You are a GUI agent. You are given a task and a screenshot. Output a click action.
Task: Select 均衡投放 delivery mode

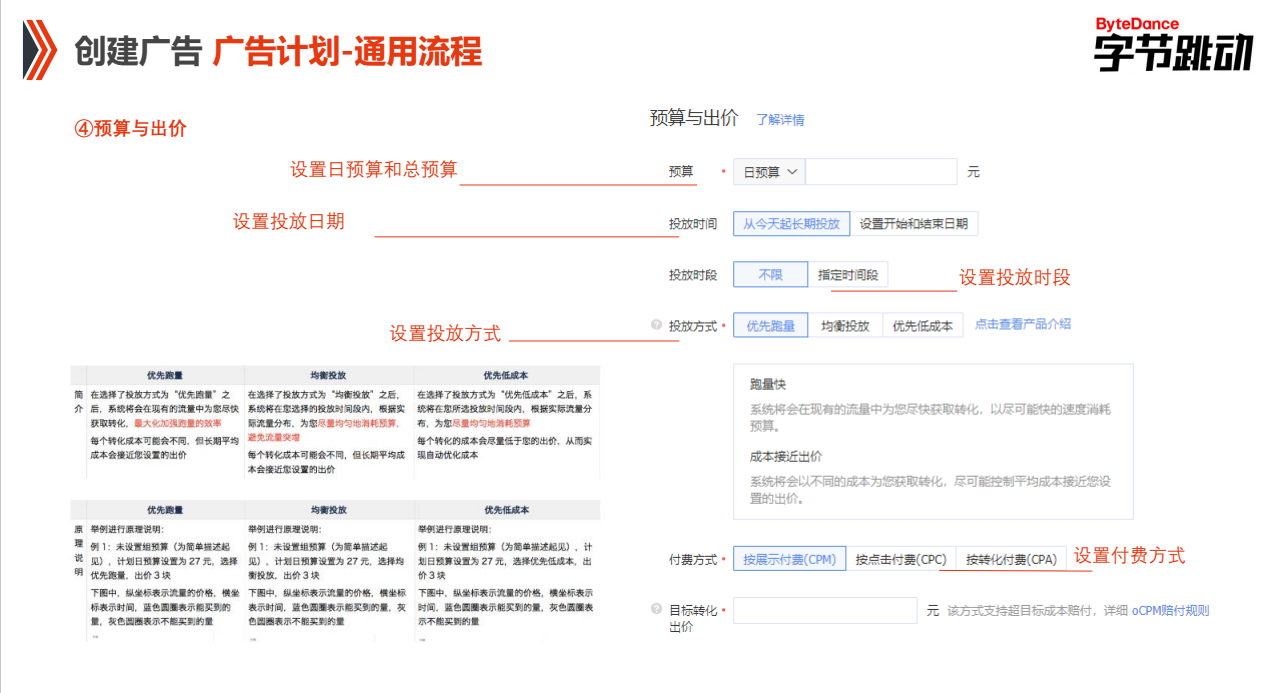pos(845,325)
